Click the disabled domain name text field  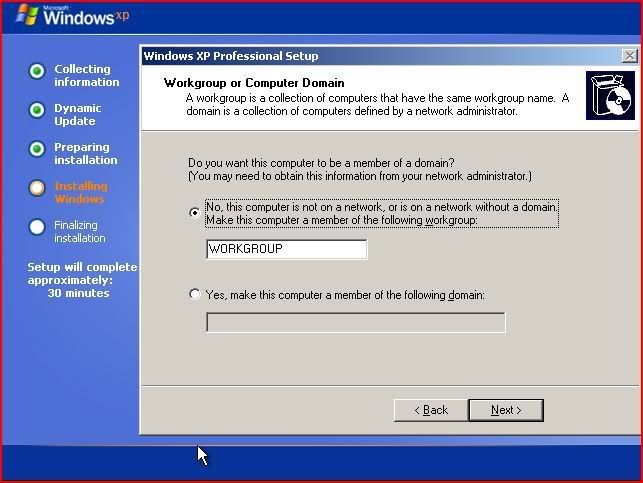point(355,322)
